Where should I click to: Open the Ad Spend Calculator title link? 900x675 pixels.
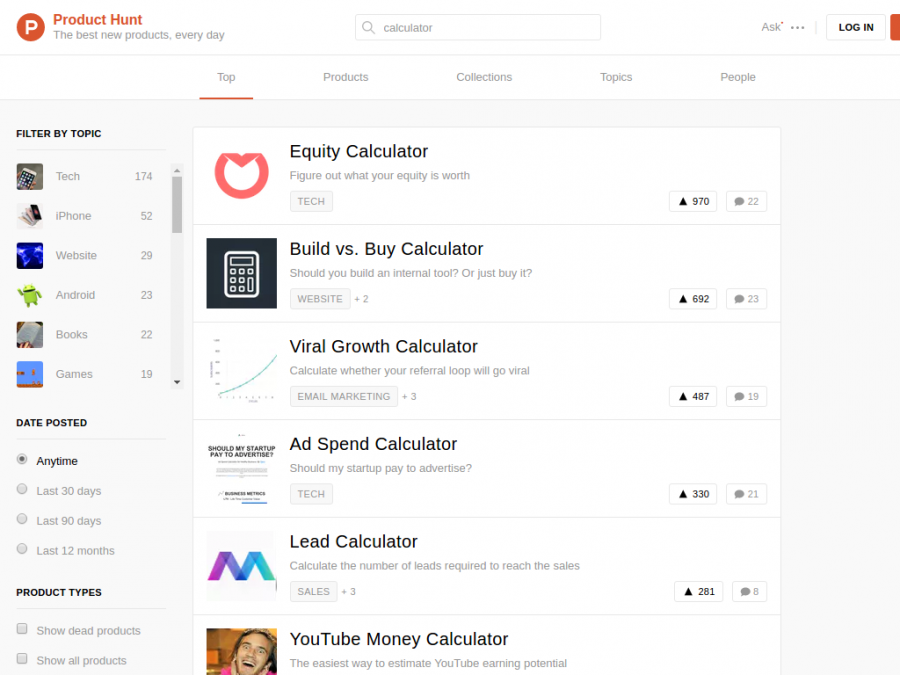(x=373, y=444)
